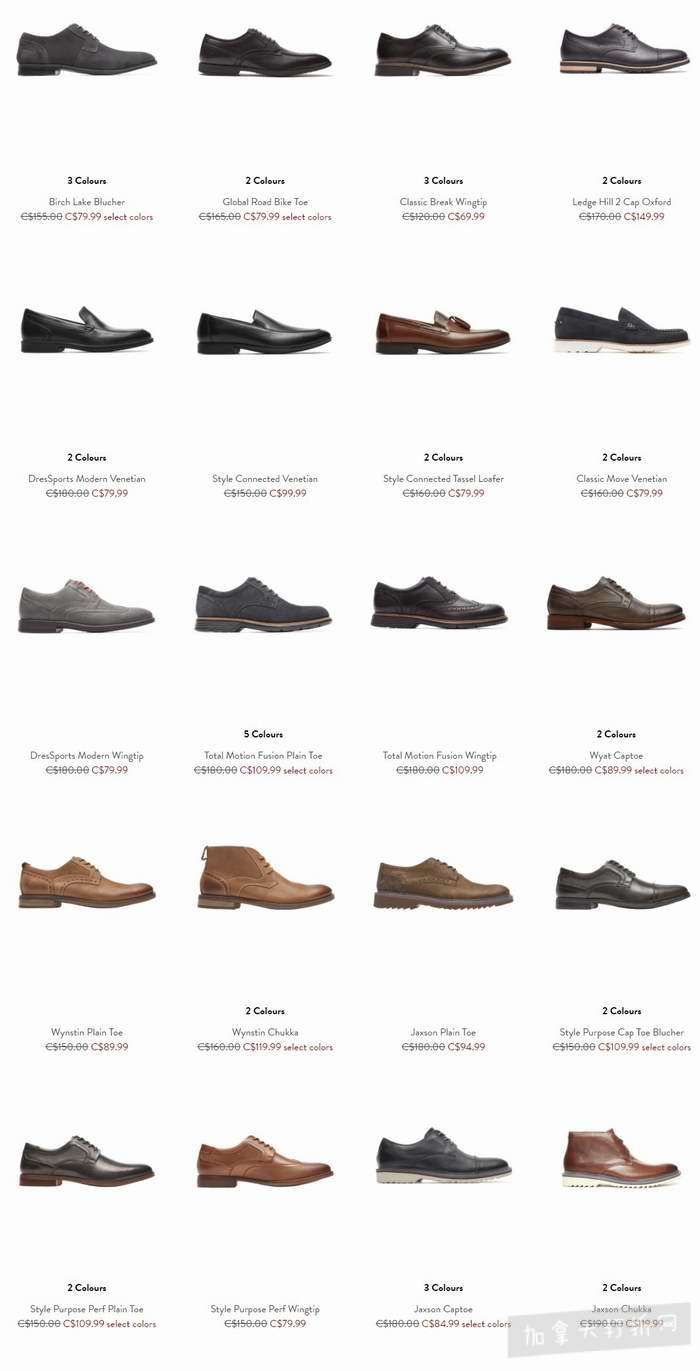Click the Global Road Bike Toe shoe photo
The image size is (700, 1371).
pos(265,52)
